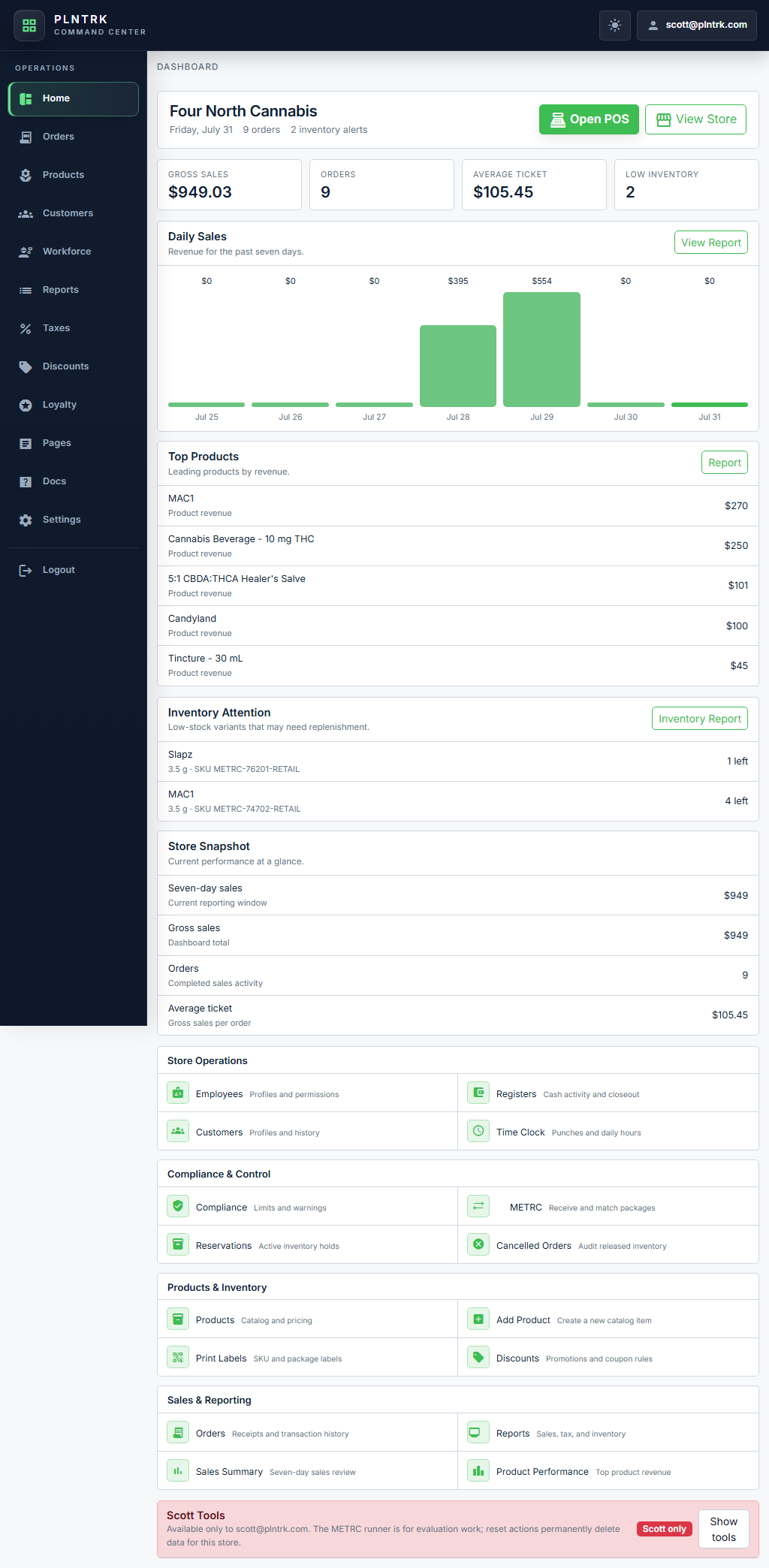Click the Cancelled Orders x icon
The image size is (769, 1568).
(478, 1245)
